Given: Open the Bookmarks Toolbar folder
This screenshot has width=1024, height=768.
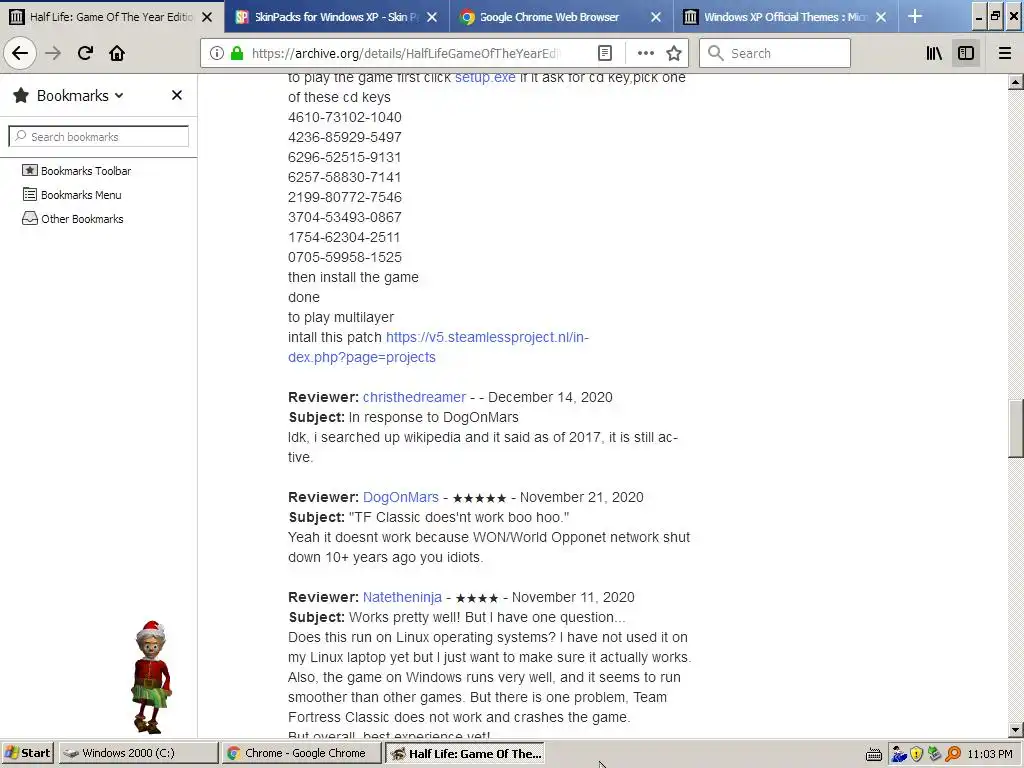Looking at the screenshot, I should [76, 170].
